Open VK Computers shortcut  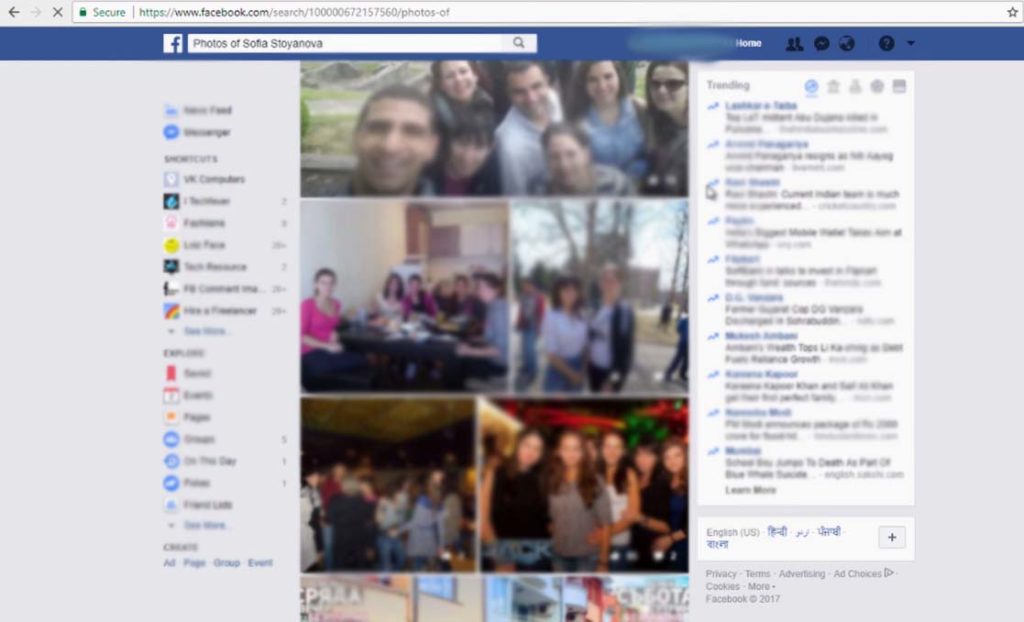tap(205, 179)
